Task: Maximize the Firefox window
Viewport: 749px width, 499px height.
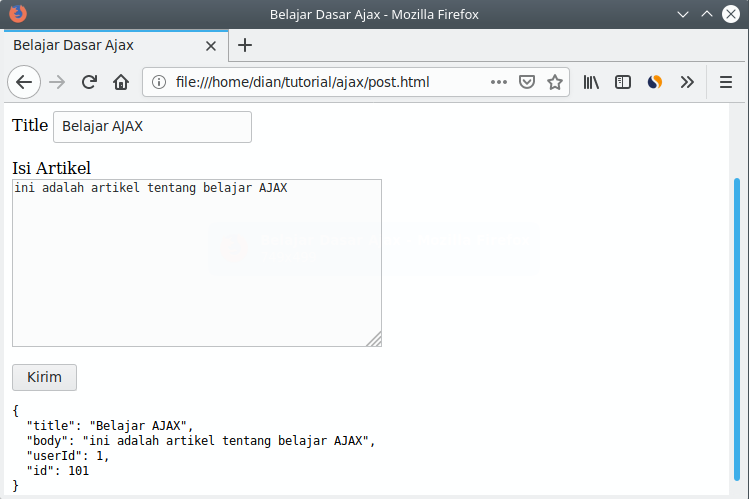Action: coord(707,14)
